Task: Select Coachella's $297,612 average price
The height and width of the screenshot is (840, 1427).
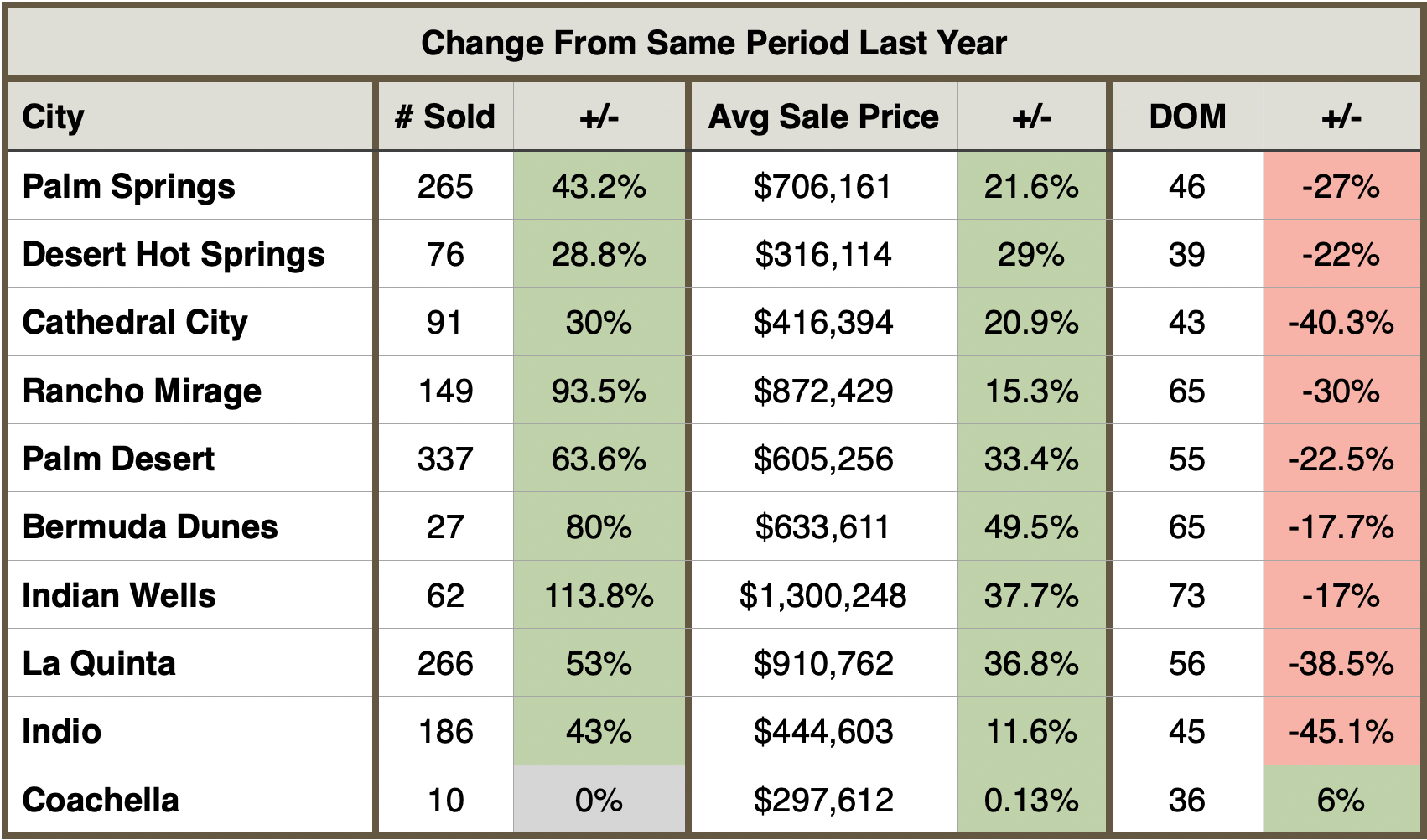Action: point(822,800)
